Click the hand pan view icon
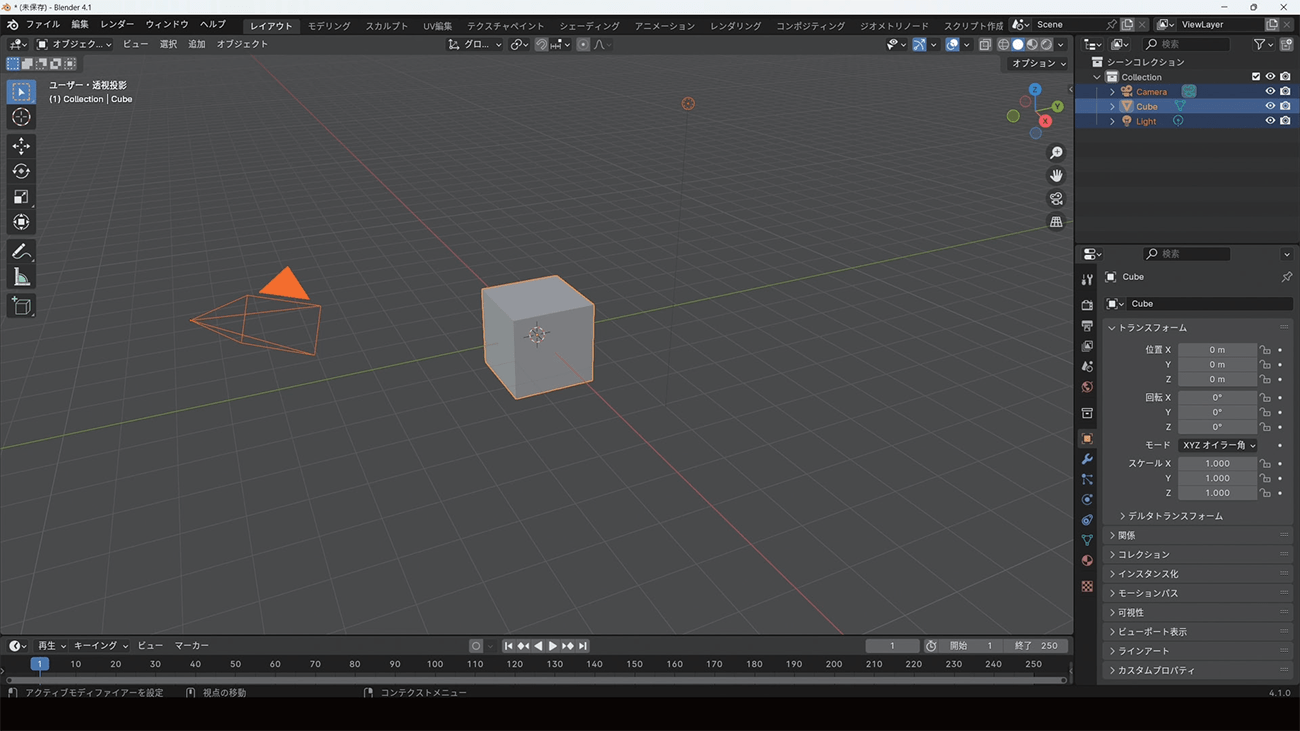The image size is (1300, 731). tap(1056, 176)
